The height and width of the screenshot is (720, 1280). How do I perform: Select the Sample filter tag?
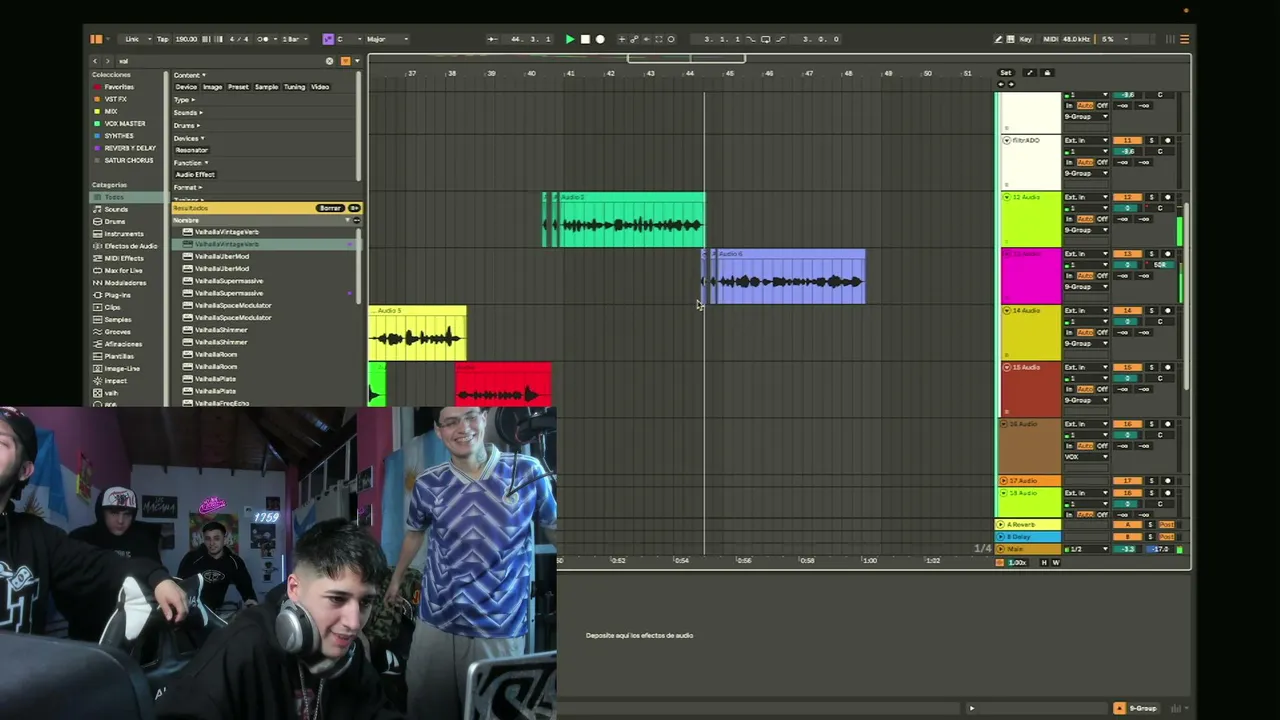point(266,87)
